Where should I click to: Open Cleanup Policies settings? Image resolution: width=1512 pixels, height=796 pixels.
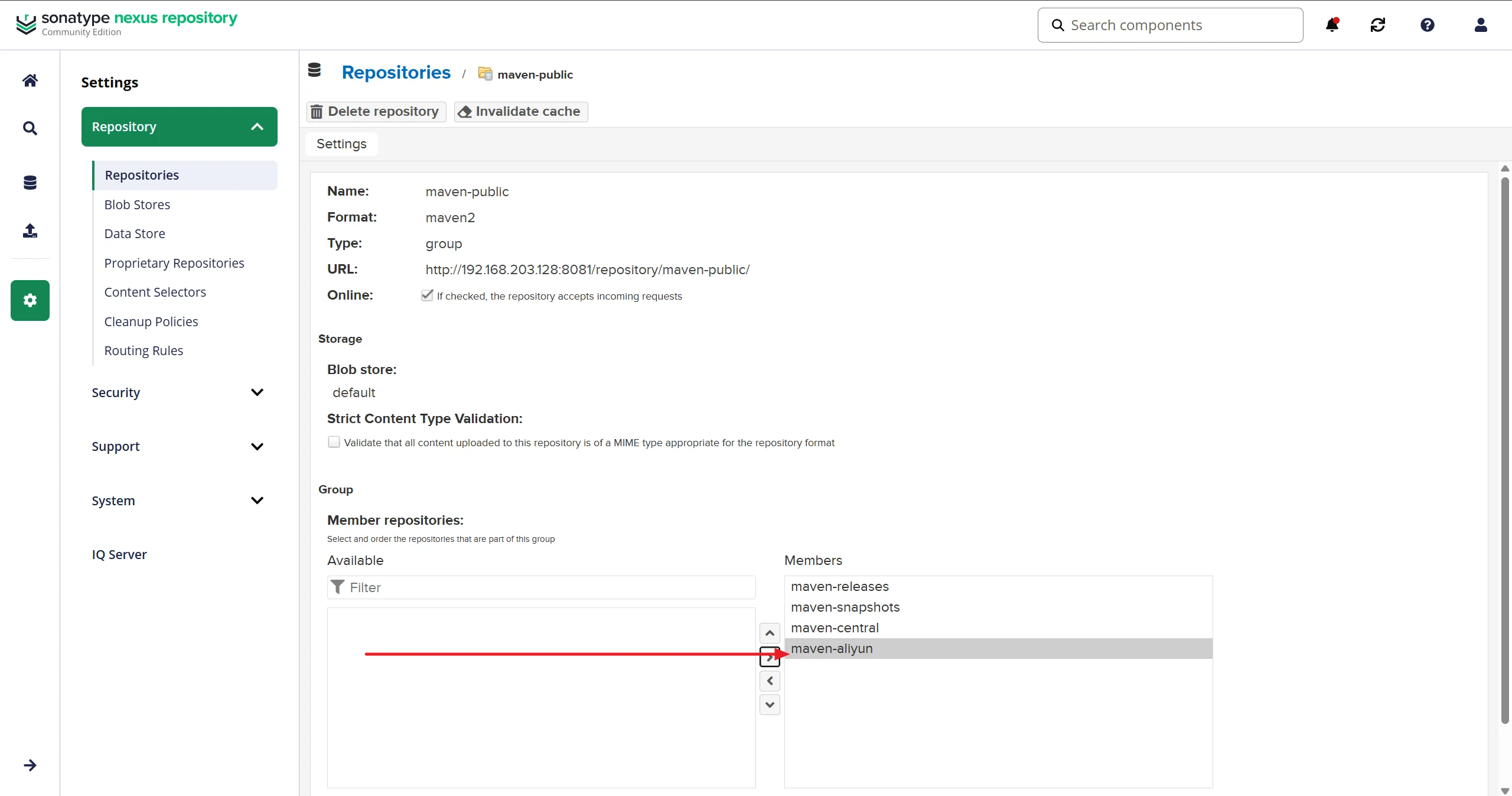(151, 321)
